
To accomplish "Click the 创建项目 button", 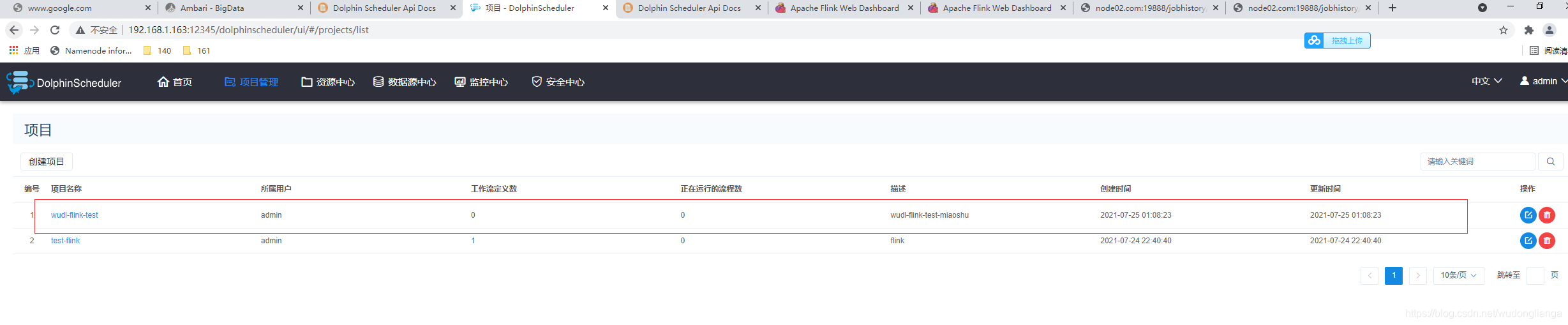I will (x=47, y=162).
